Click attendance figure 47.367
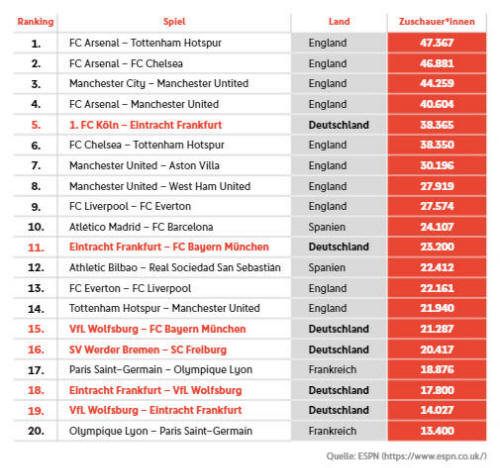500x468 pixels. click(x=437, y=43)
